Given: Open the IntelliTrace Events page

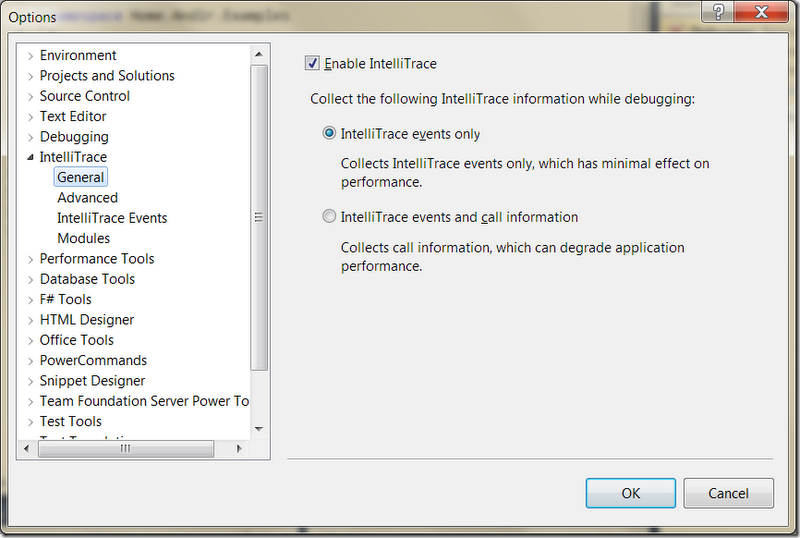Looking at the screenshot, I should click(x=112, y=218).
